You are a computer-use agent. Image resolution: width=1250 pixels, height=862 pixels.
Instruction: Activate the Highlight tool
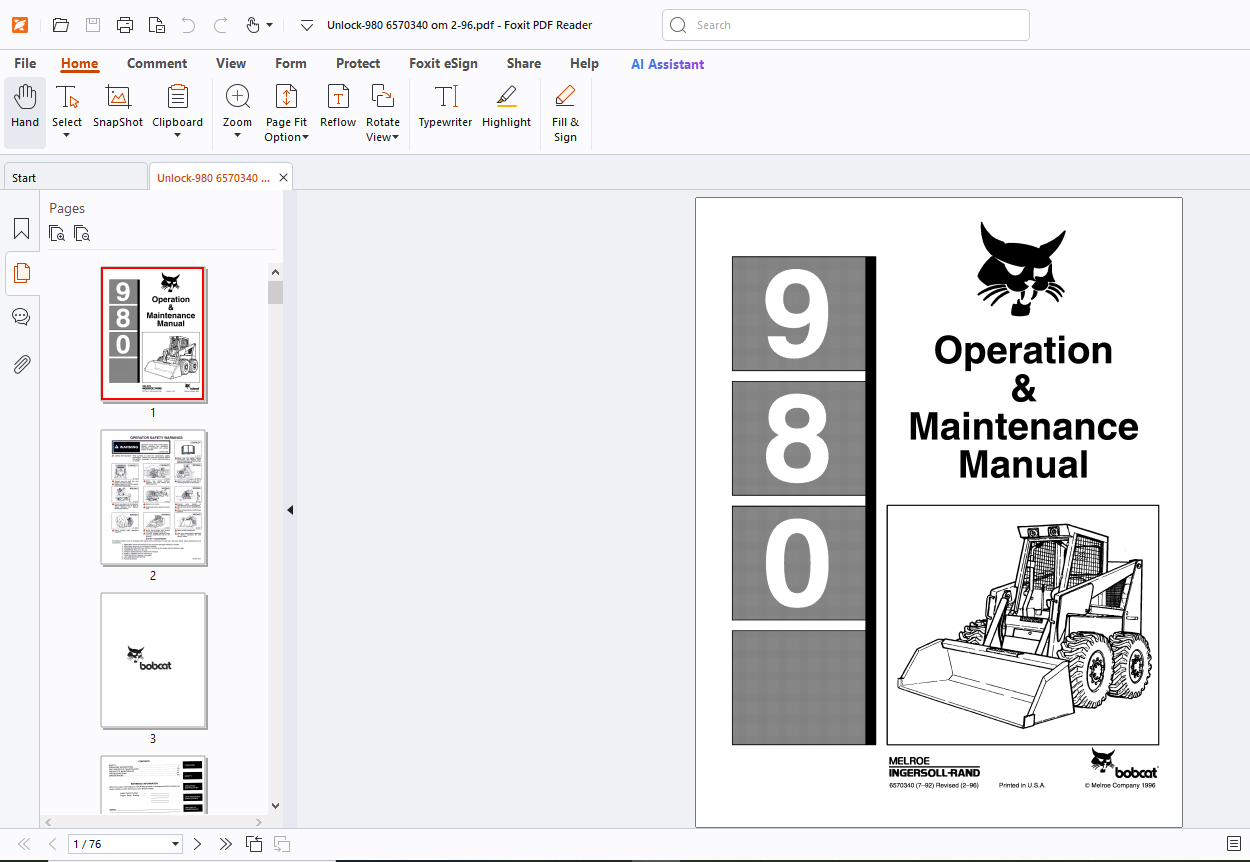tap(506, 107)
